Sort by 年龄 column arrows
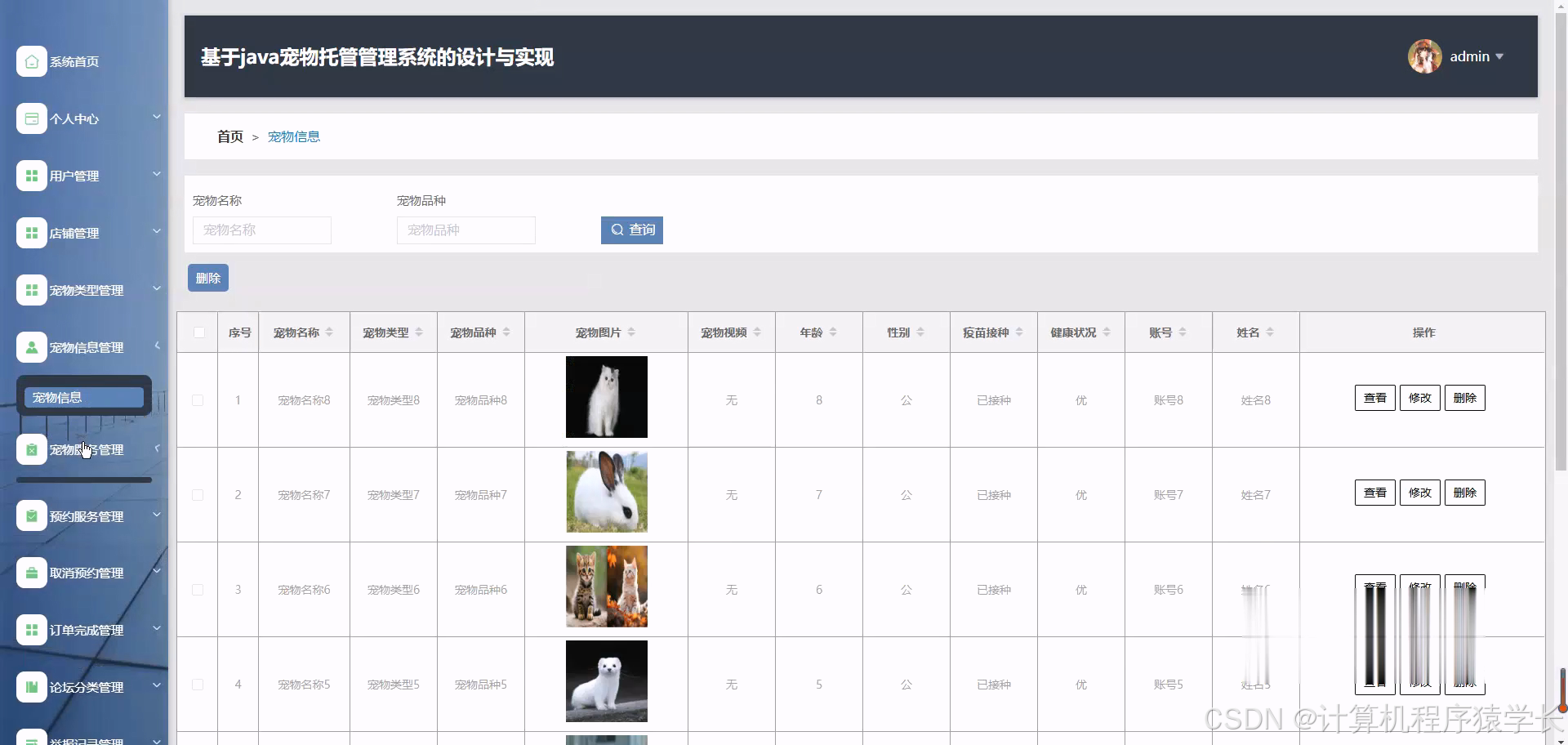Screen dimensions: 1568x745 (833, 332)
